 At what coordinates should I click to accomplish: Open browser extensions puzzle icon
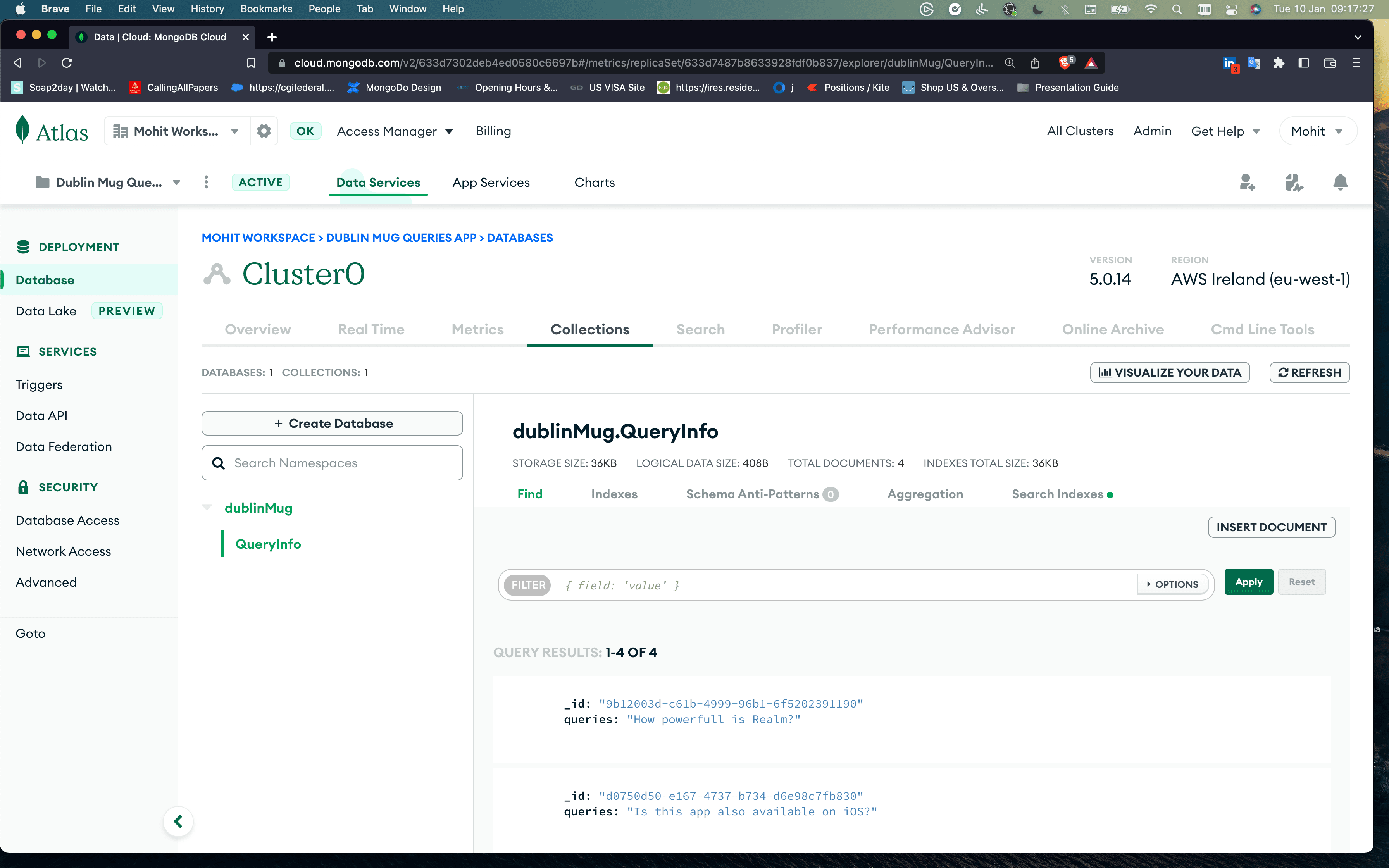[1279, 62]
